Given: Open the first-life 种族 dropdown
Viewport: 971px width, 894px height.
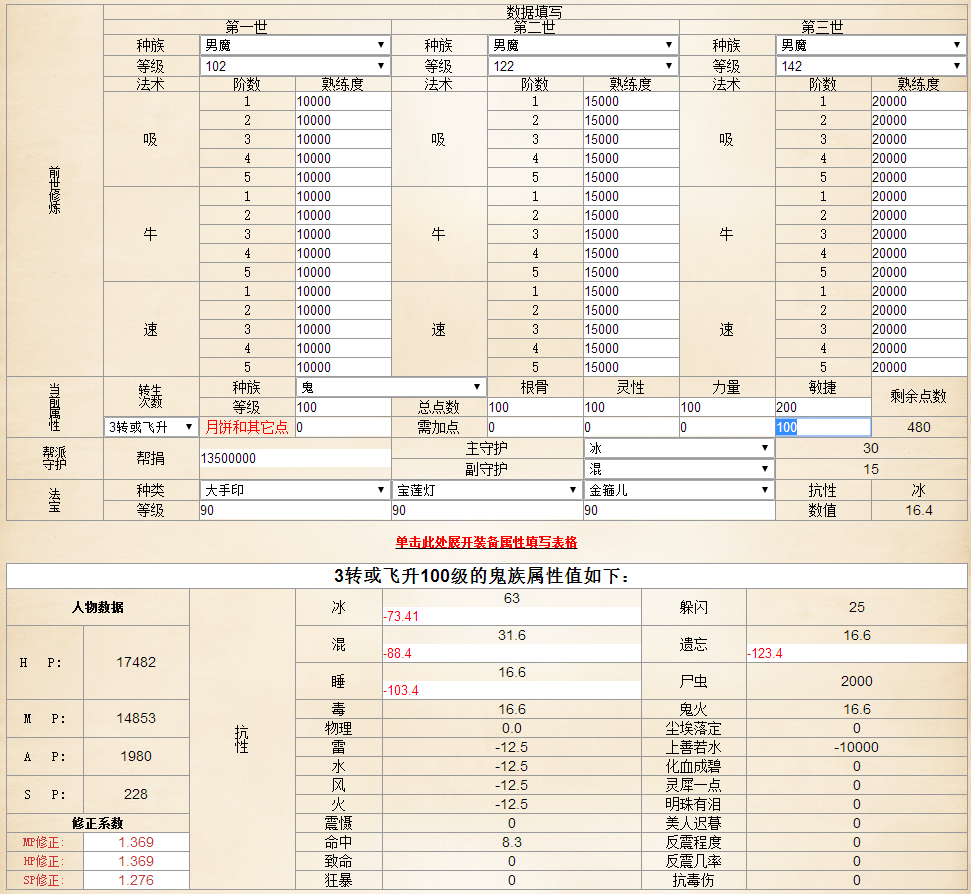Looking at the screenshot, I should tap(295, 45).
